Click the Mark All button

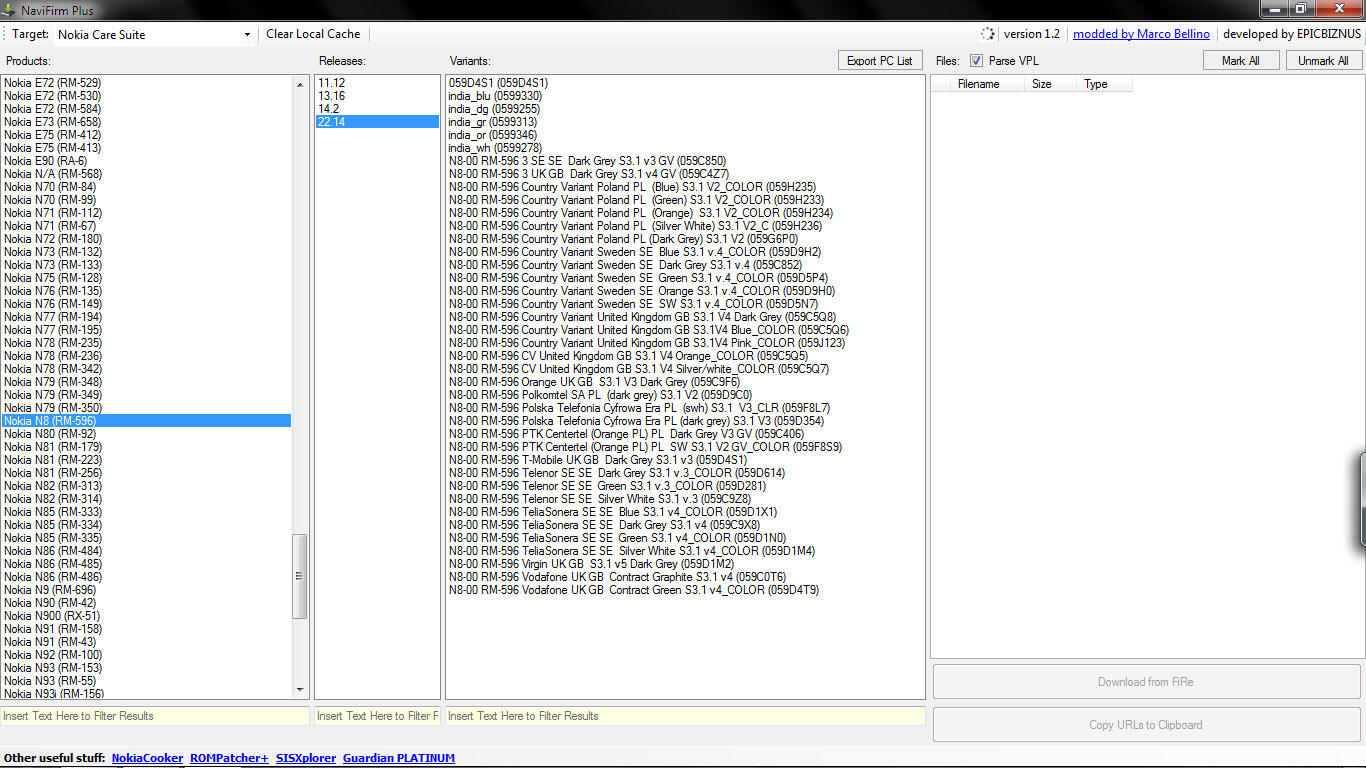(1241, 61)
